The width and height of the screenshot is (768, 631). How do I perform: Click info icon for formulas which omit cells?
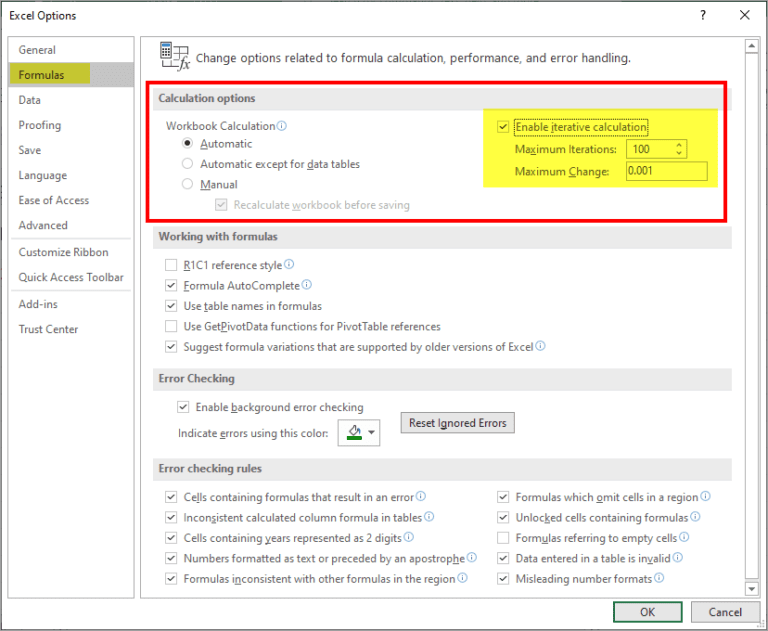tap(705, 496)
